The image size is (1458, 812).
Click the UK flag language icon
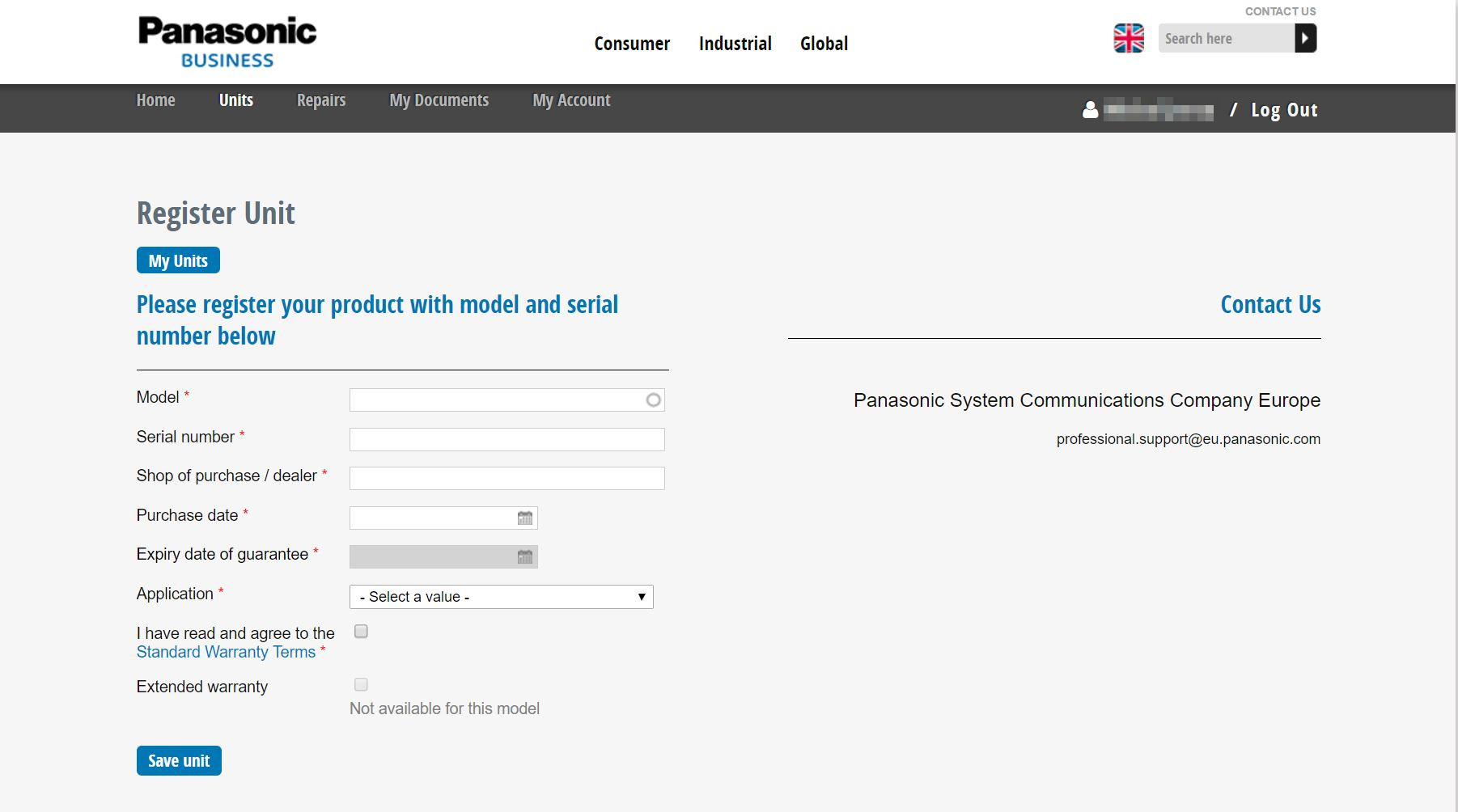click(x=1129, y=38)
